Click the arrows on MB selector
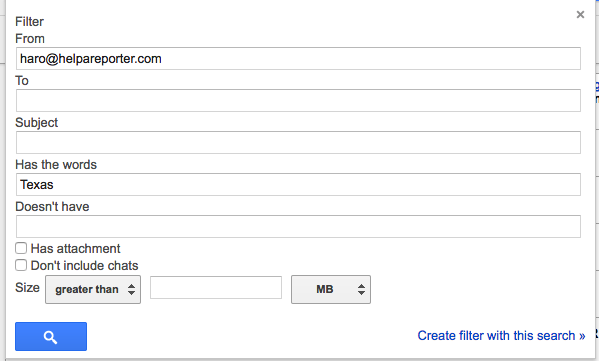This screenshot has width=599, height=361. click(361, 290)
